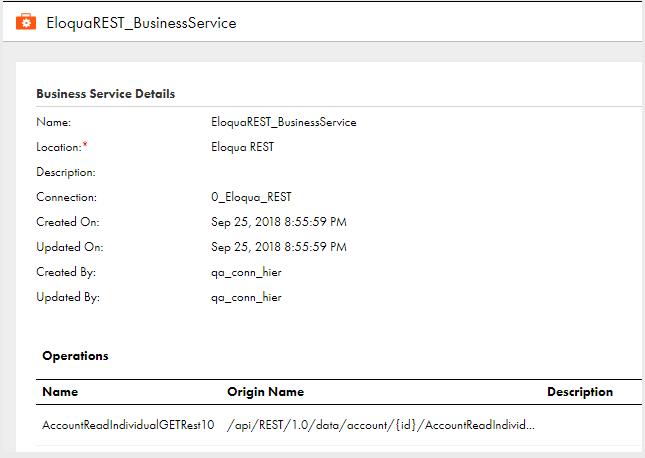
Task: Click the Name column header in Operations
Action: coord(60,392)
